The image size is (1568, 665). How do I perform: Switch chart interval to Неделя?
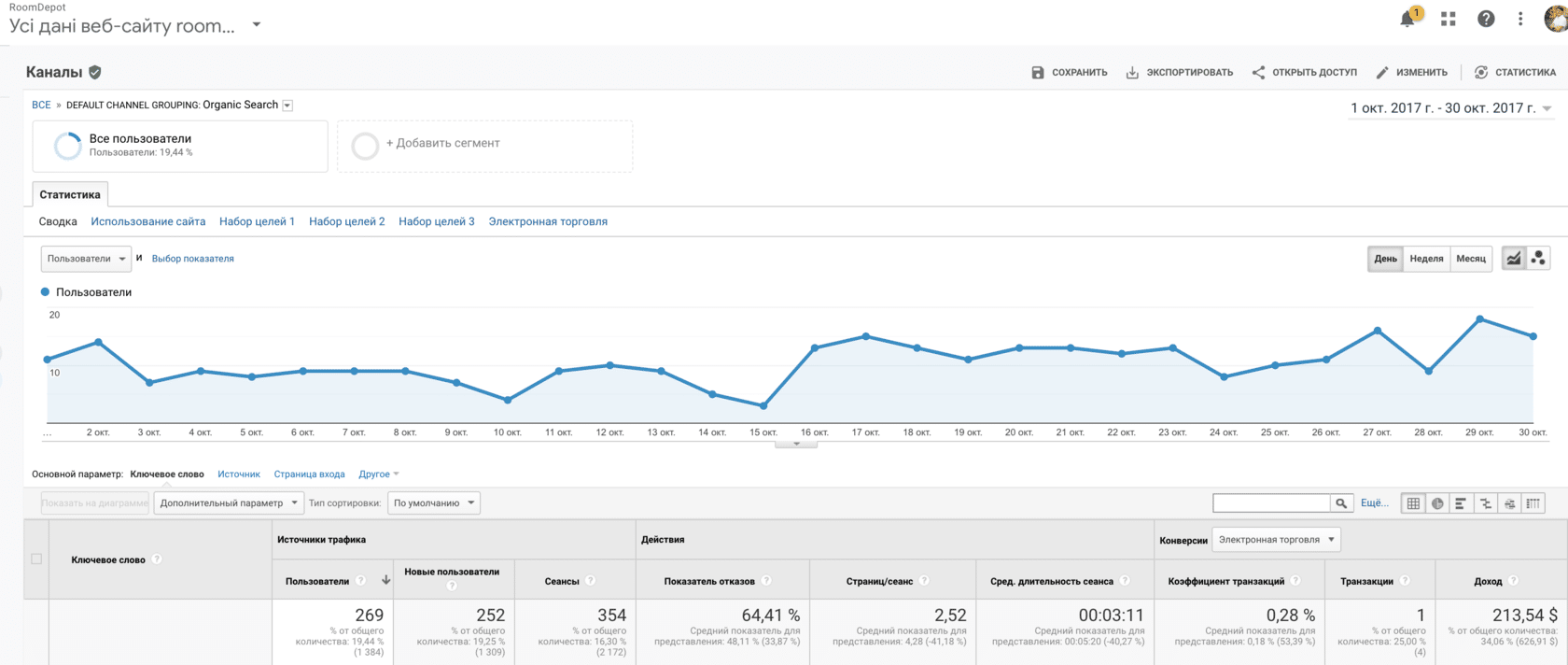[1426, 259]
